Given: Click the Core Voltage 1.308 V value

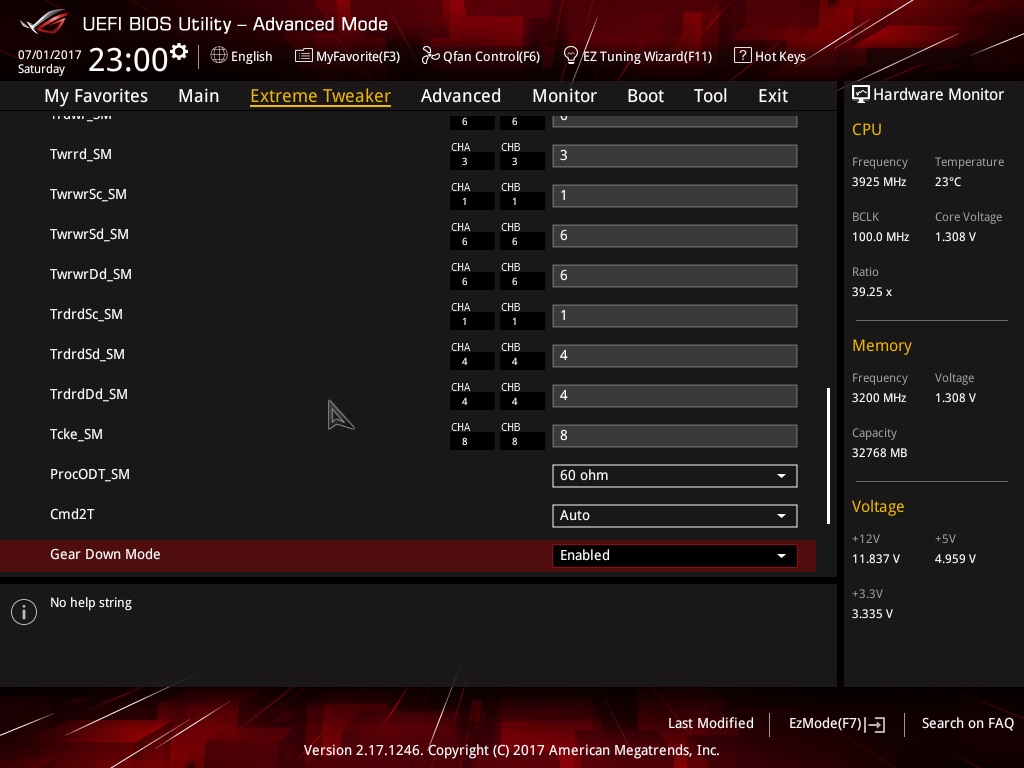Looking at the screenshot, I should (955, 236).
